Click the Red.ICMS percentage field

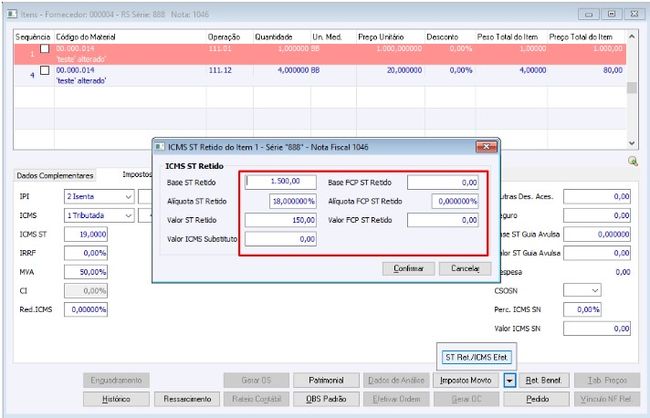click(x=86, y=310)
